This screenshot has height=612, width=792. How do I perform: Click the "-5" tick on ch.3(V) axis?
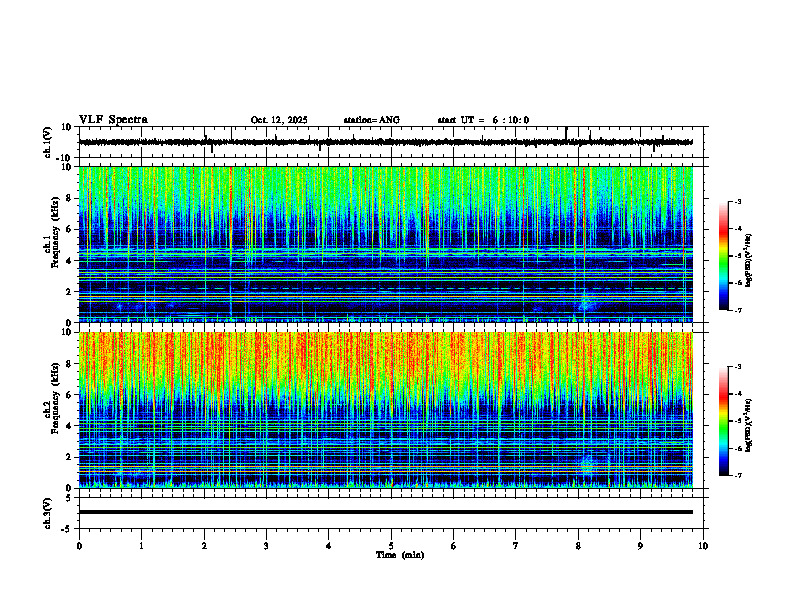point(68,529)
